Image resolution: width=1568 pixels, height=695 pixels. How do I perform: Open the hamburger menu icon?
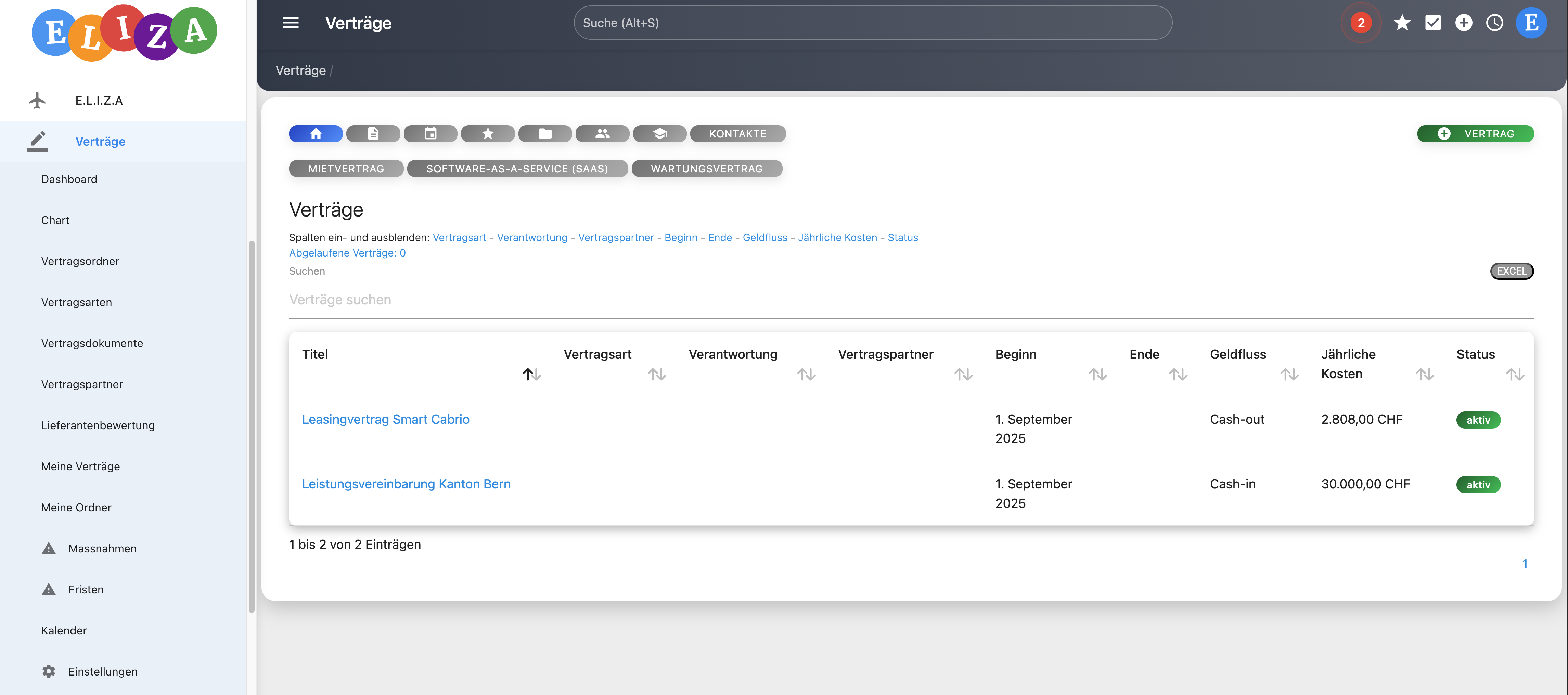[x=290, y=23]
